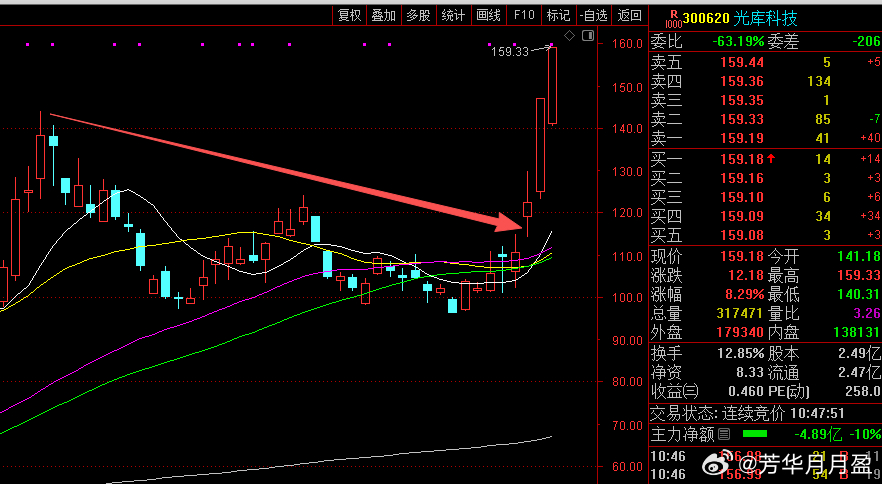Click the 换手 value 12.85%
The image size is (882, 484).
740,354
